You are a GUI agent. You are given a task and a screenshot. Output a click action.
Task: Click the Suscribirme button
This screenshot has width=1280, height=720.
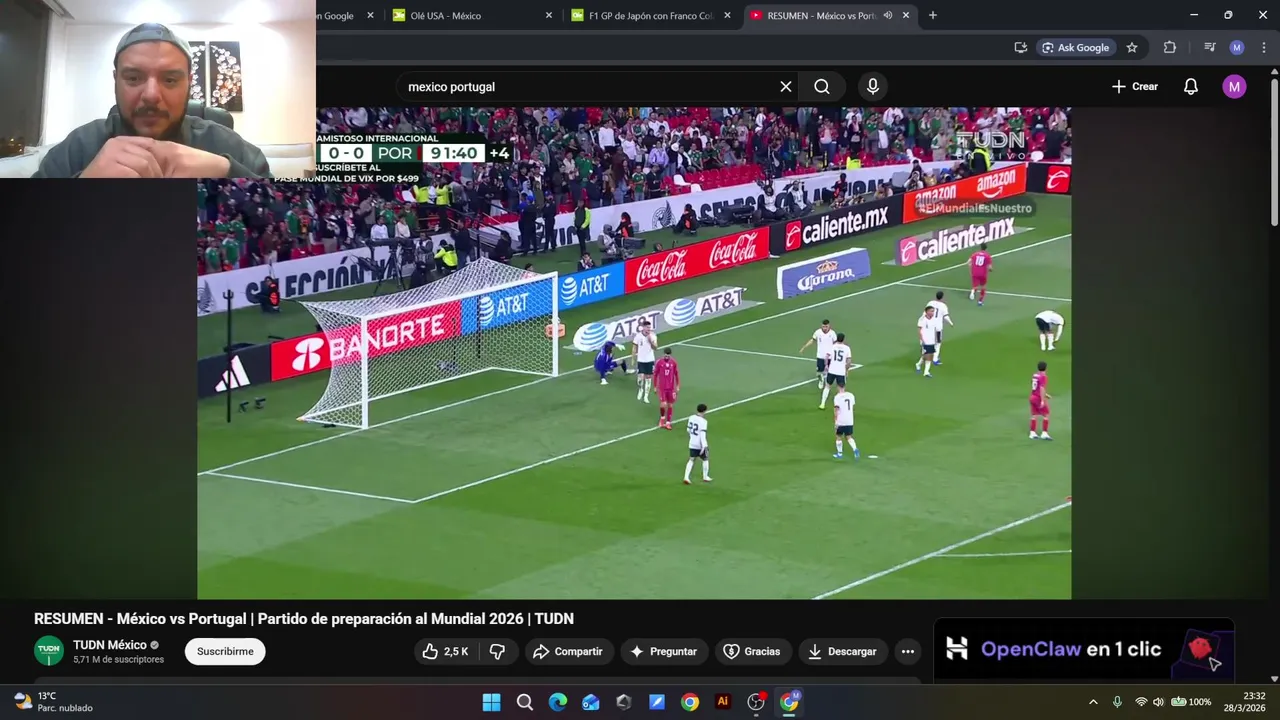tap(225, 651)
